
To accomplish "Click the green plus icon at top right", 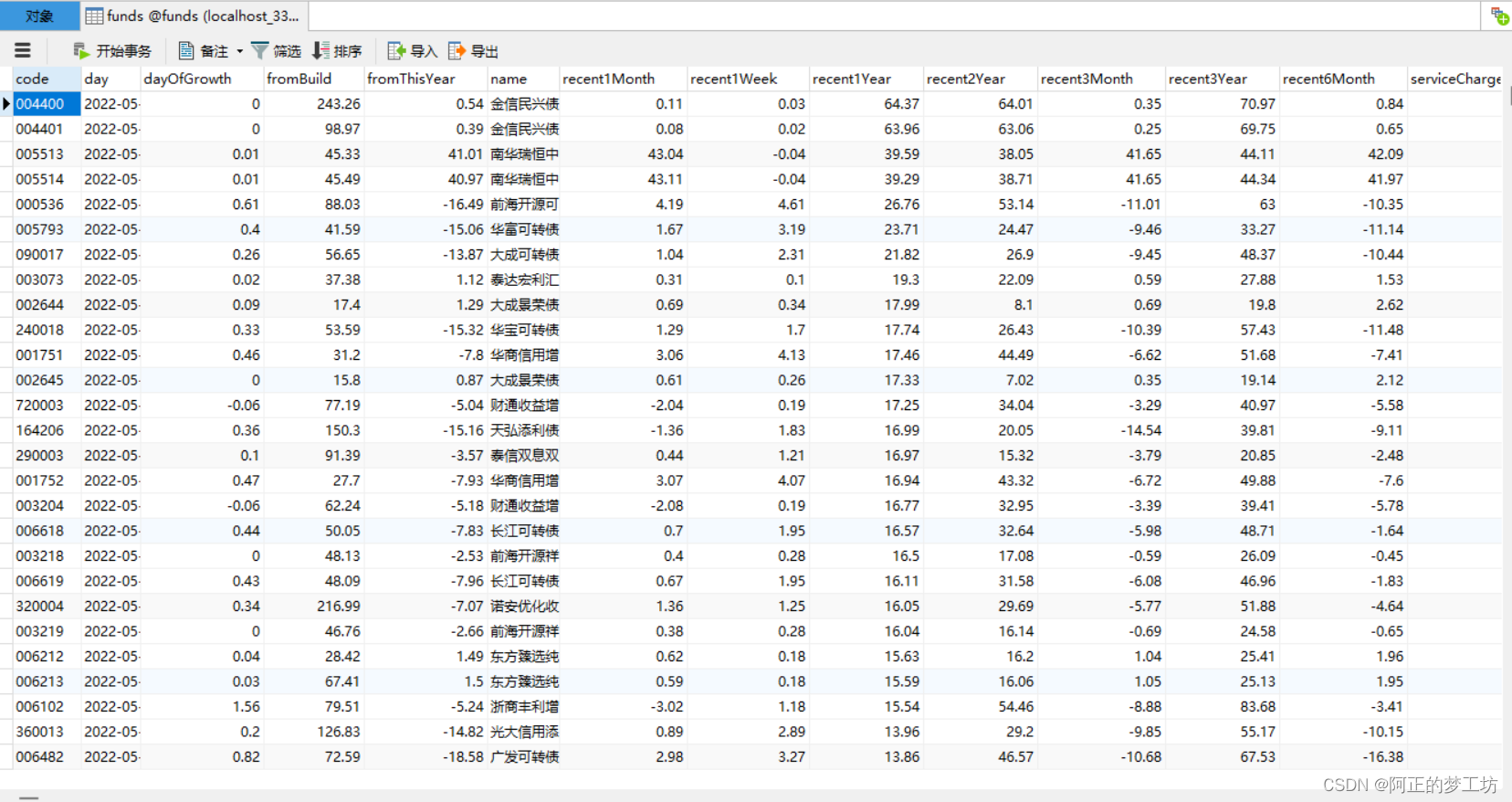I will [1499, 16].
